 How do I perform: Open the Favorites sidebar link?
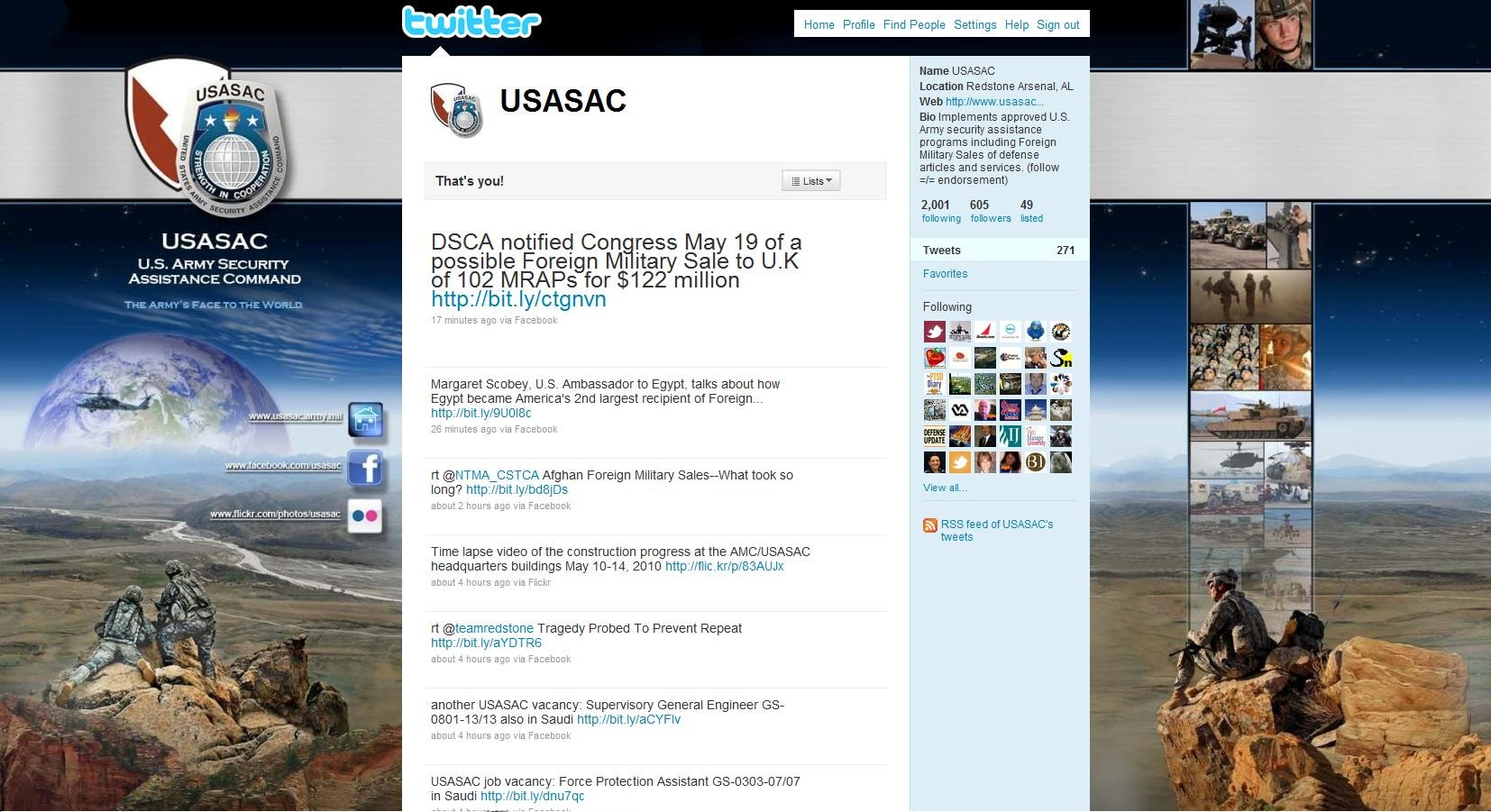pos(945,274)
